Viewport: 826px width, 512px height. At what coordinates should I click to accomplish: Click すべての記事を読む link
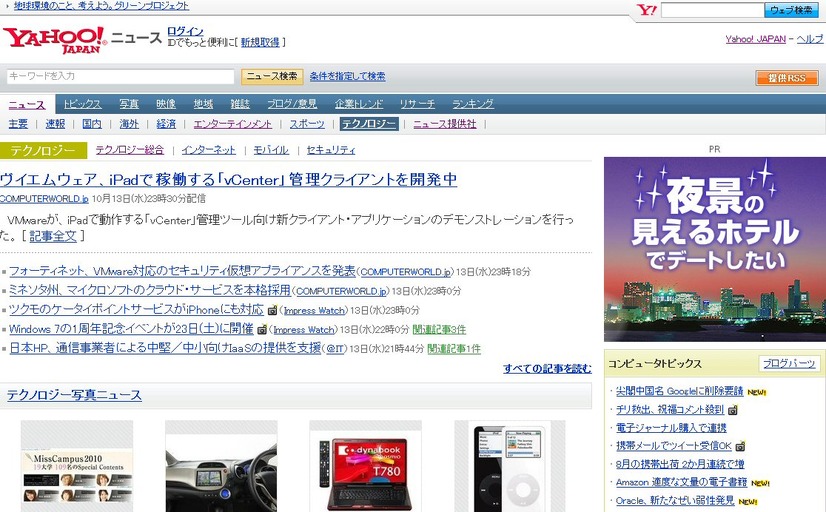click(547, 369)
